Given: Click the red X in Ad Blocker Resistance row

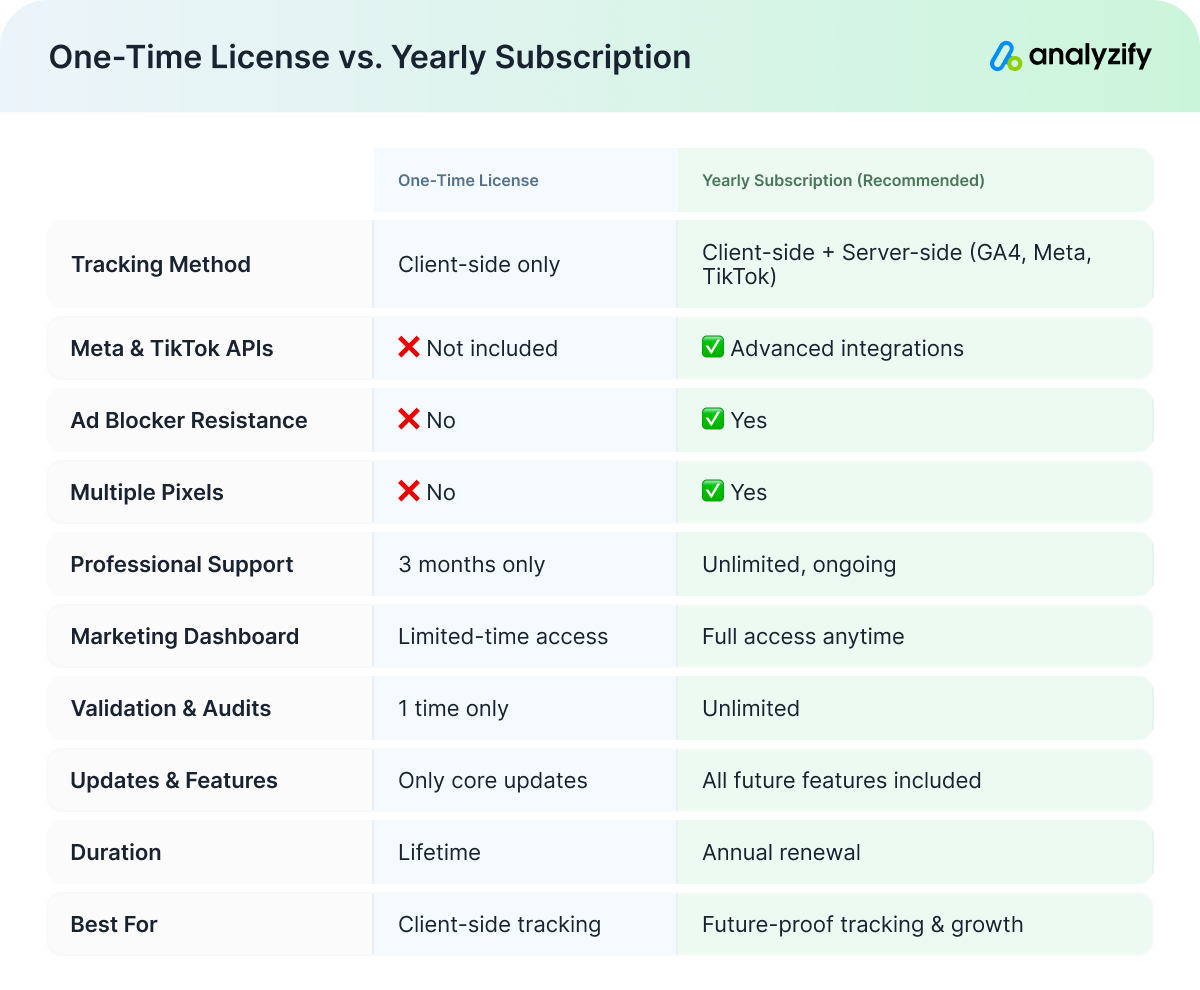Looking at the screenshot, I should pyautogui.click(x=409, y=420).
